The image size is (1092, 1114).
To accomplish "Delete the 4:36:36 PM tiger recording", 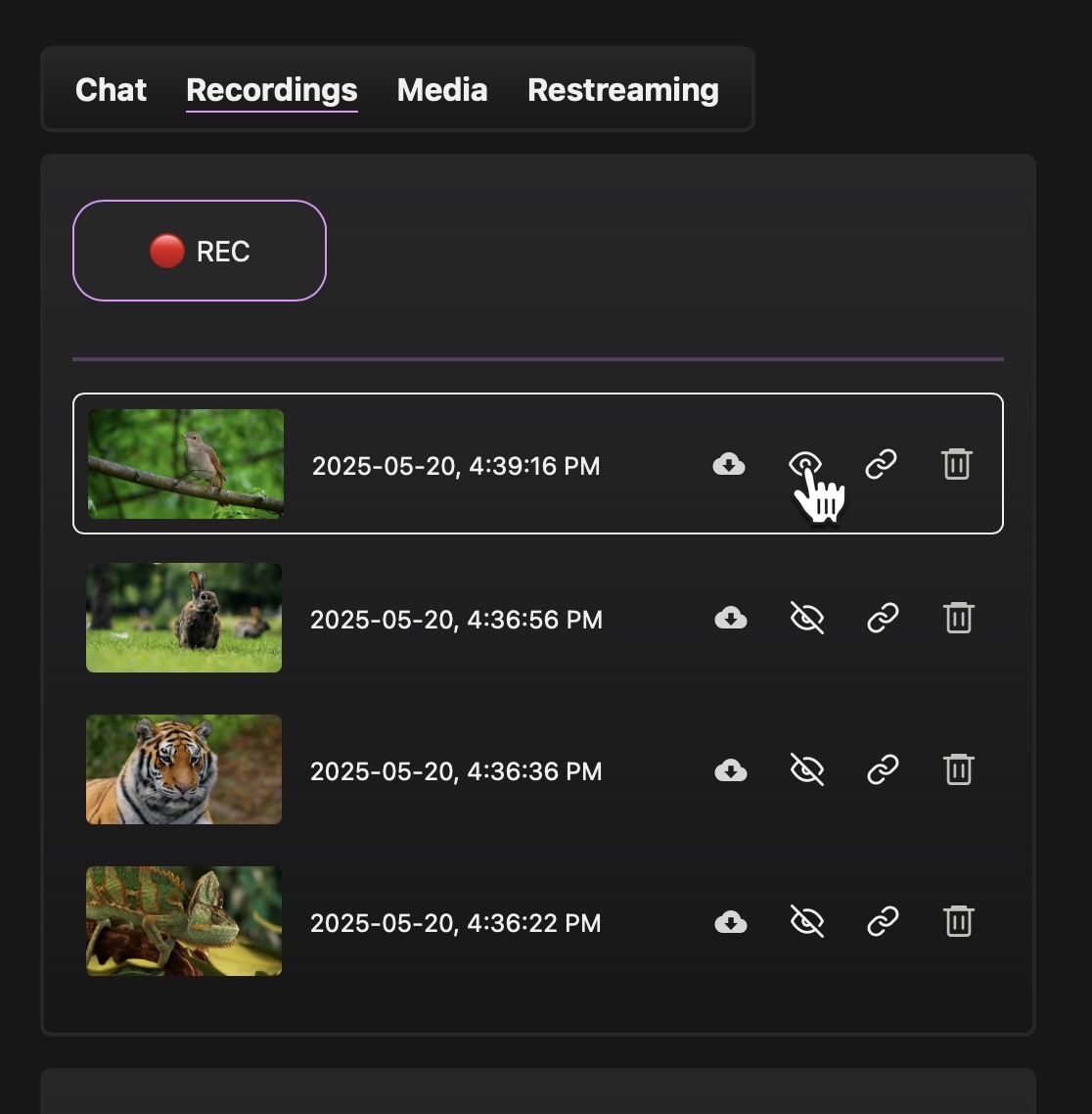I will point(959,770).
